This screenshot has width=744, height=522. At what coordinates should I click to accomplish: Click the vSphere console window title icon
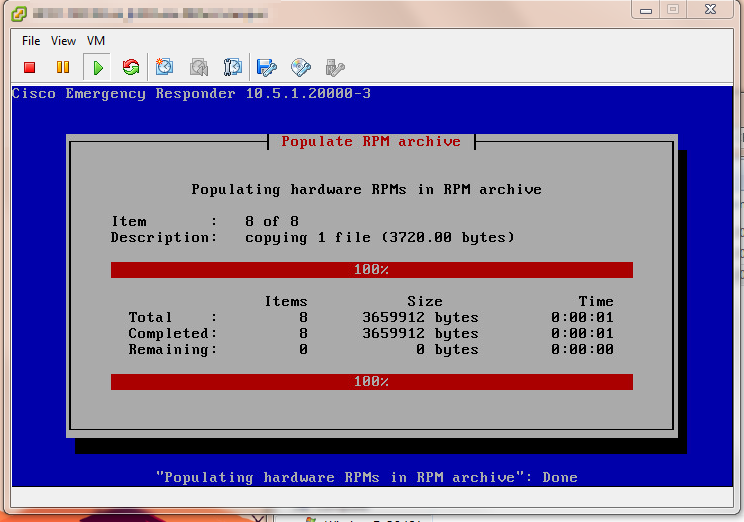click(19, 14)
